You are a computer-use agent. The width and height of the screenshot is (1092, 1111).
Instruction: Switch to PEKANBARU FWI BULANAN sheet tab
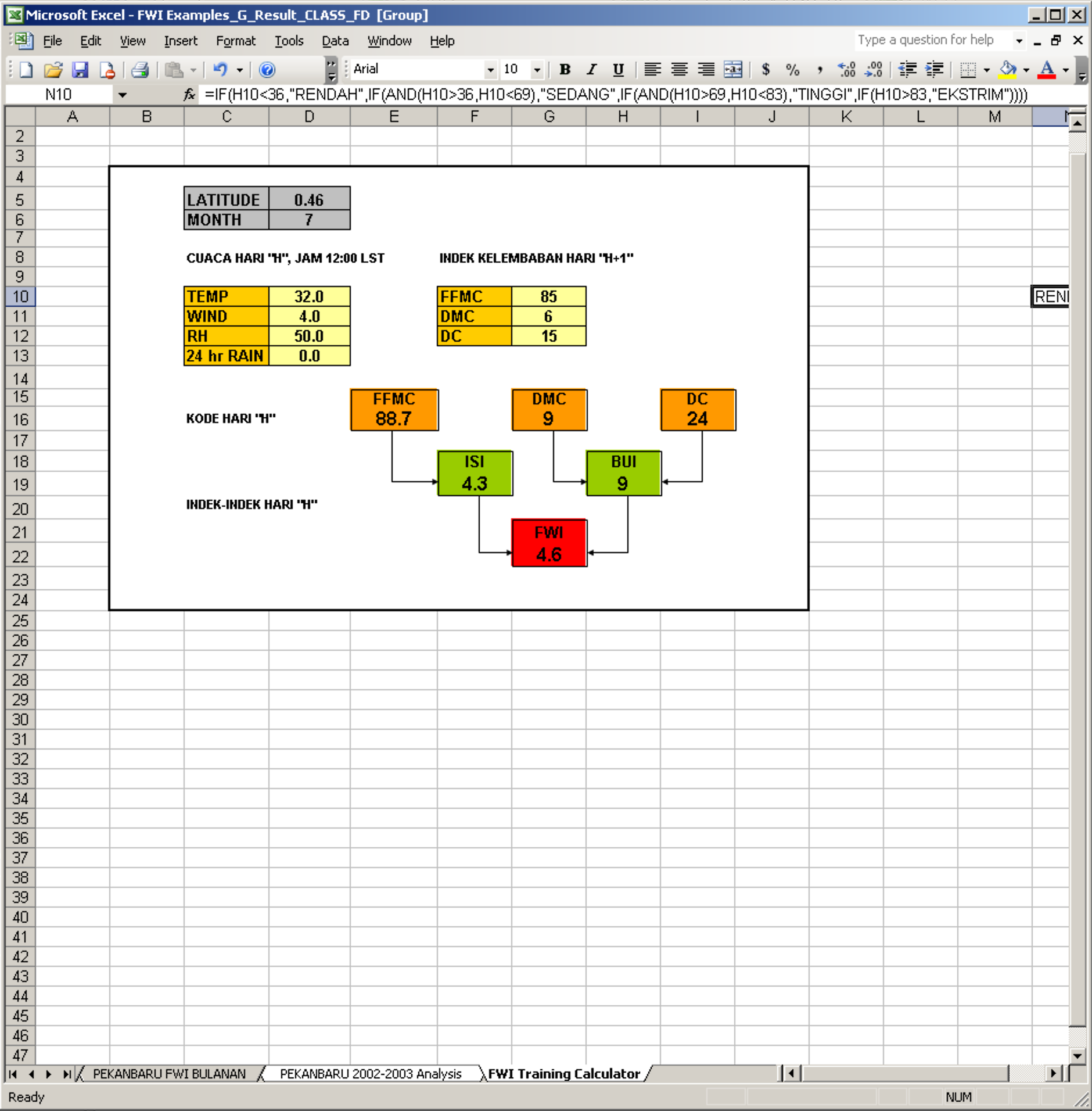pyautogui.click(x=169, y=1073)
